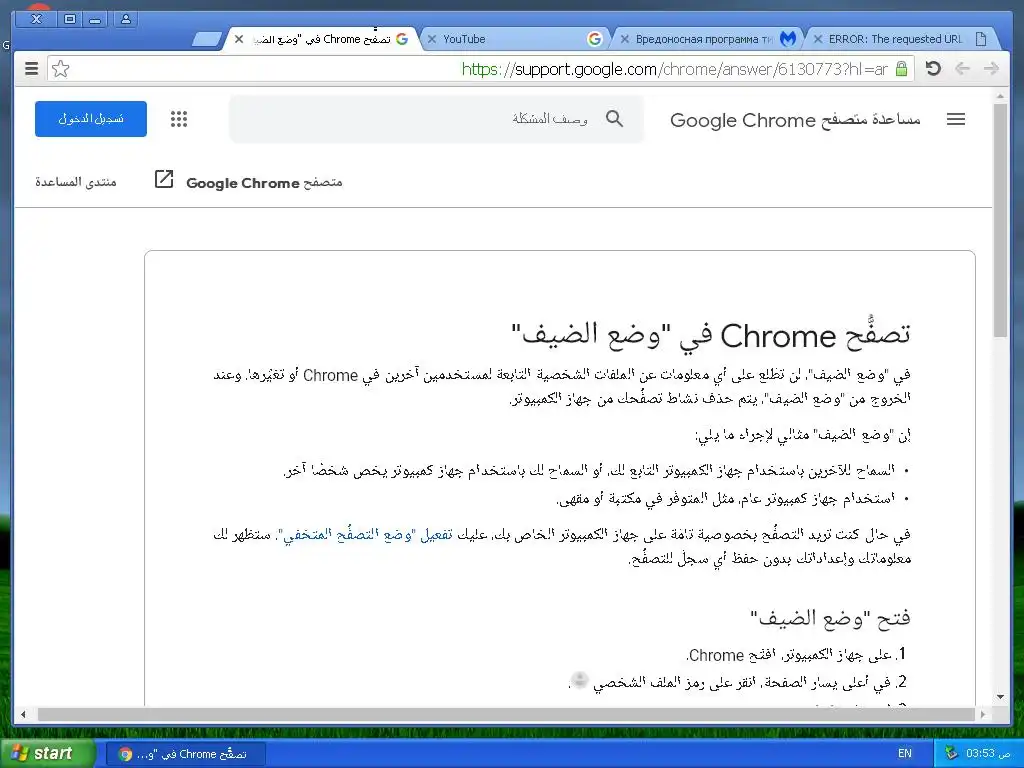This screenshot has width=1024, height=768.
Task: Click the external link icon beside Google Chrome
Action: click(163, 179)
